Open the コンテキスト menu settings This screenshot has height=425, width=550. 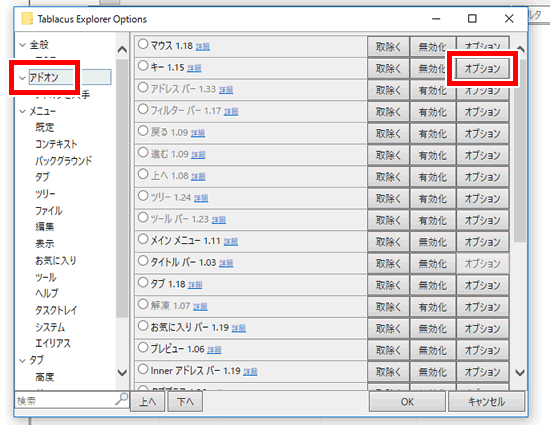(x=56, y=144)
